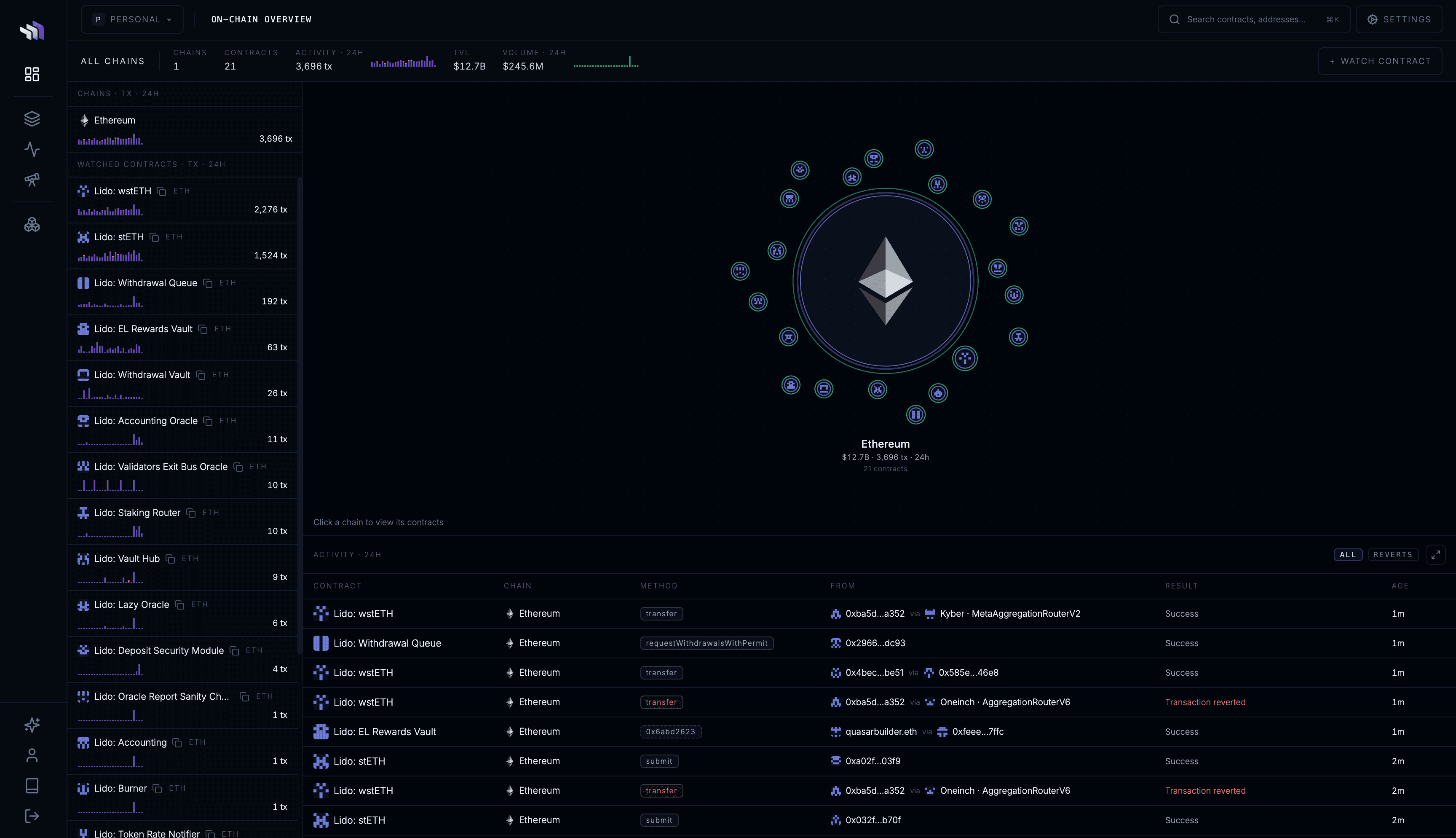Open the cubes sidebar icon
The height and width of the screenshot is (838, 1456).
pyautogui.click(x=32, y=224)
